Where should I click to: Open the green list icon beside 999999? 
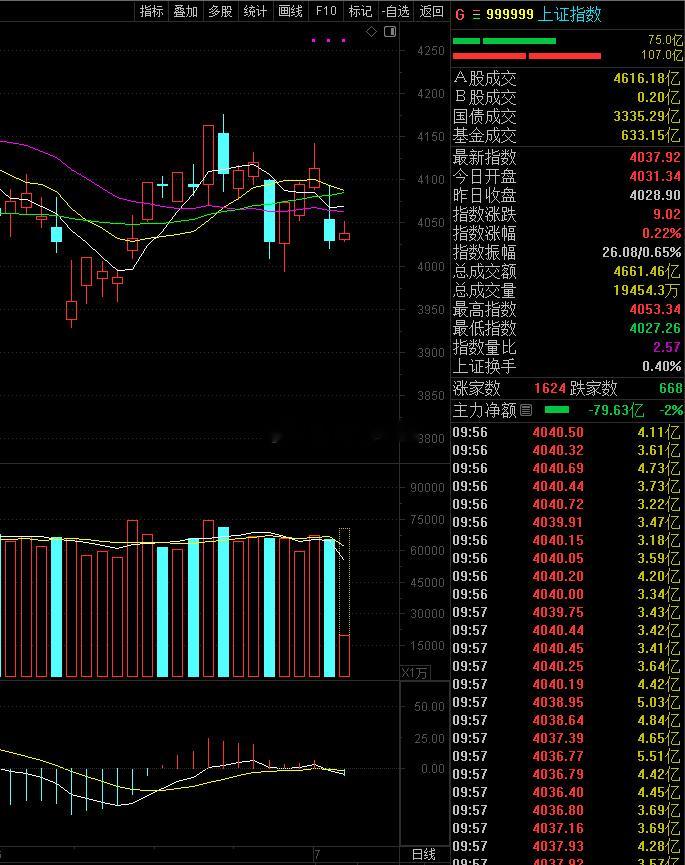tap(475, 15)
